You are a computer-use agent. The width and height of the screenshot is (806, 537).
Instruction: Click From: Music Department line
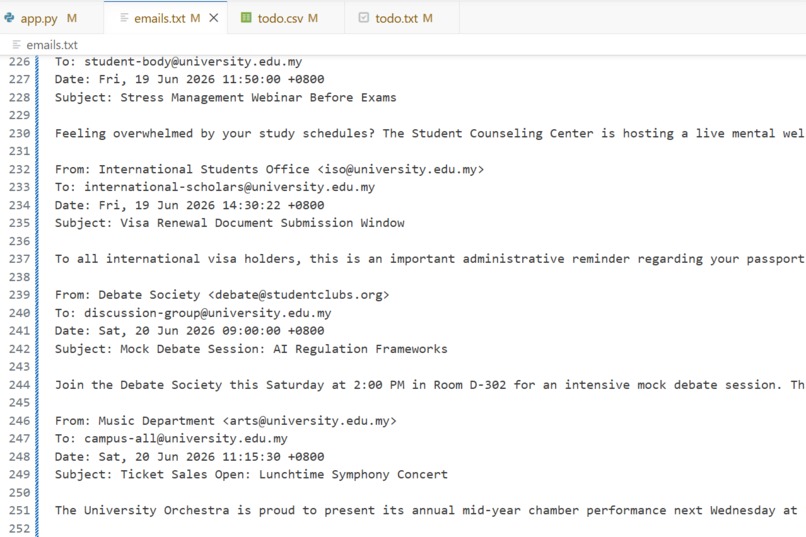(x=226, y=421)
